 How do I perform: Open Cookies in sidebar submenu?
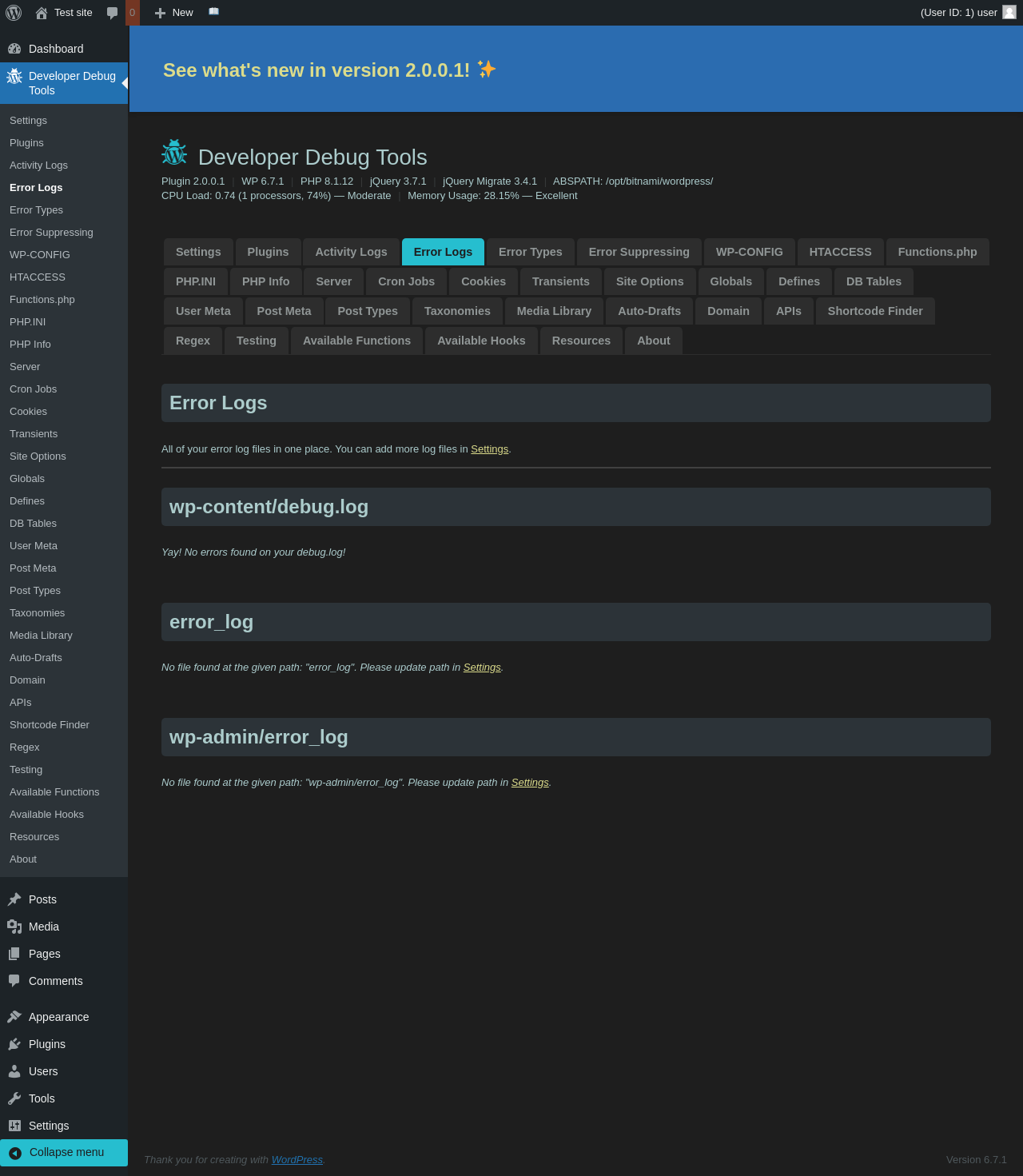click(64, 412)
